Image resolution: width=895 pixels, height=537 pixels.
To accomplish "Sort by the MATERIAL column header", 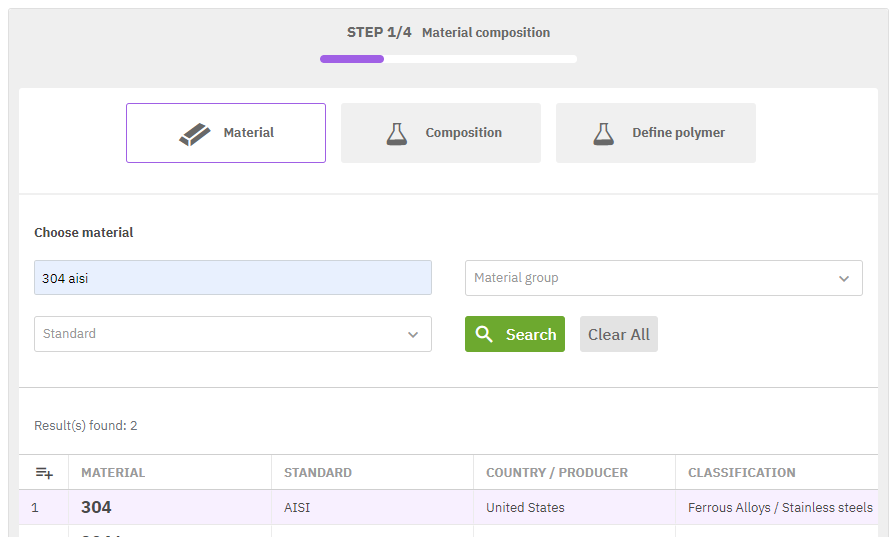I will tap(113, 472).
